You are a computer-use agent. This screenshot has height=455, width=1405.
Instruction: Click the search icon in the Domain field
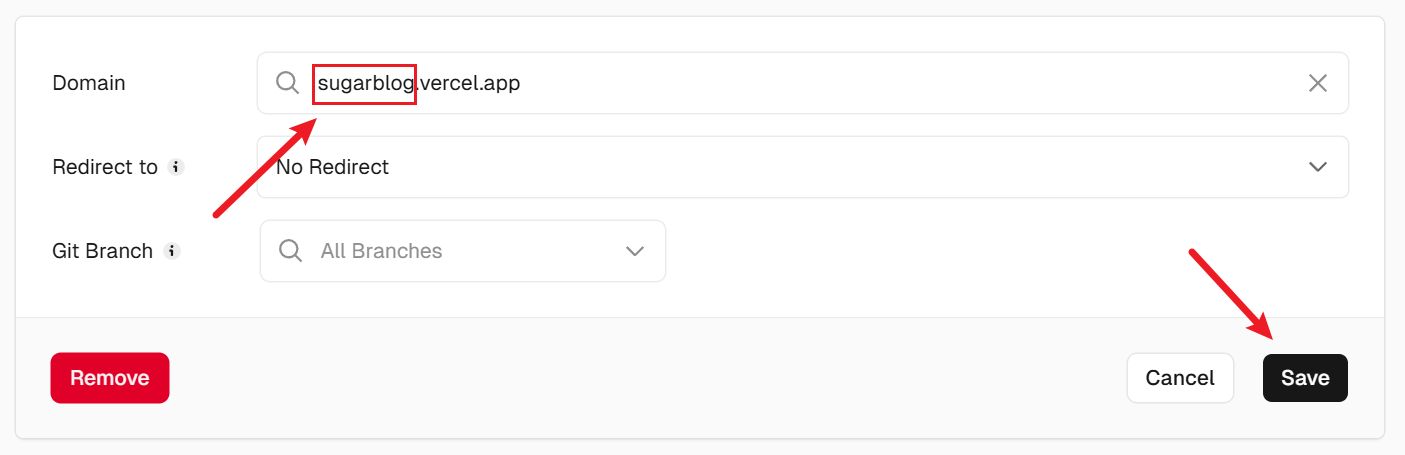click(x=287, y=83)
